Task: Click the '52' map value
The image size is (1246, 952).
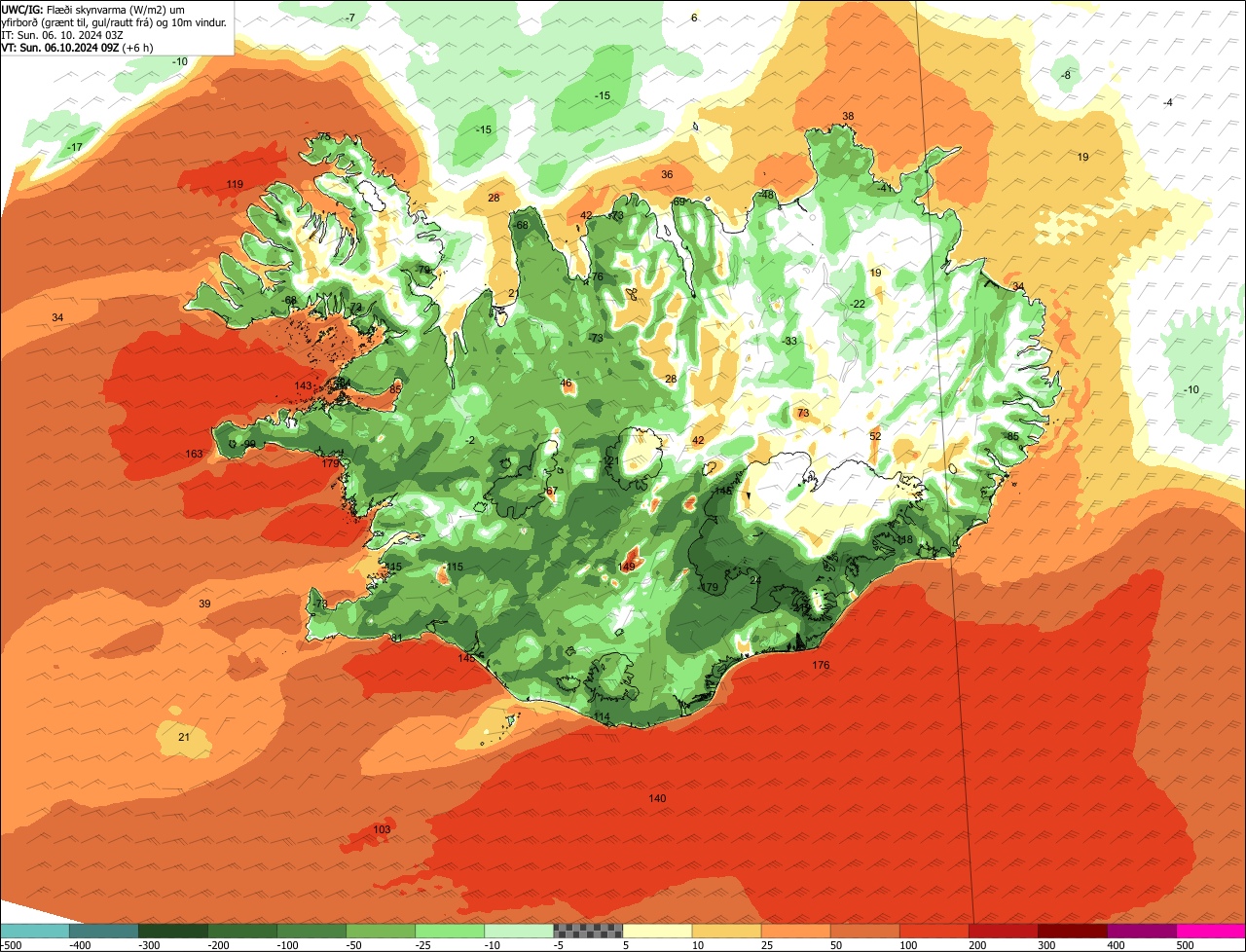Action: 875,436
